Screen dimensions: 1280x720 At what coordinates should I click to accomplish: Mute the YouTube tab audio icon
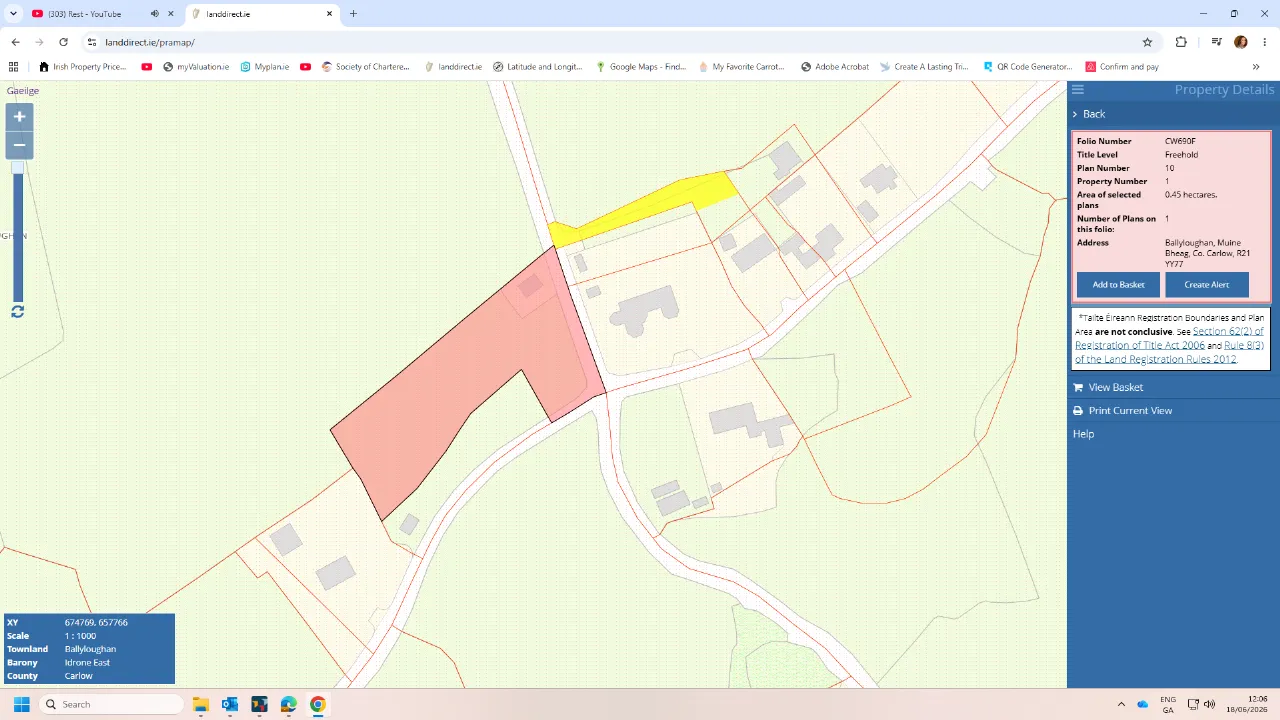[x=154, y=14]
